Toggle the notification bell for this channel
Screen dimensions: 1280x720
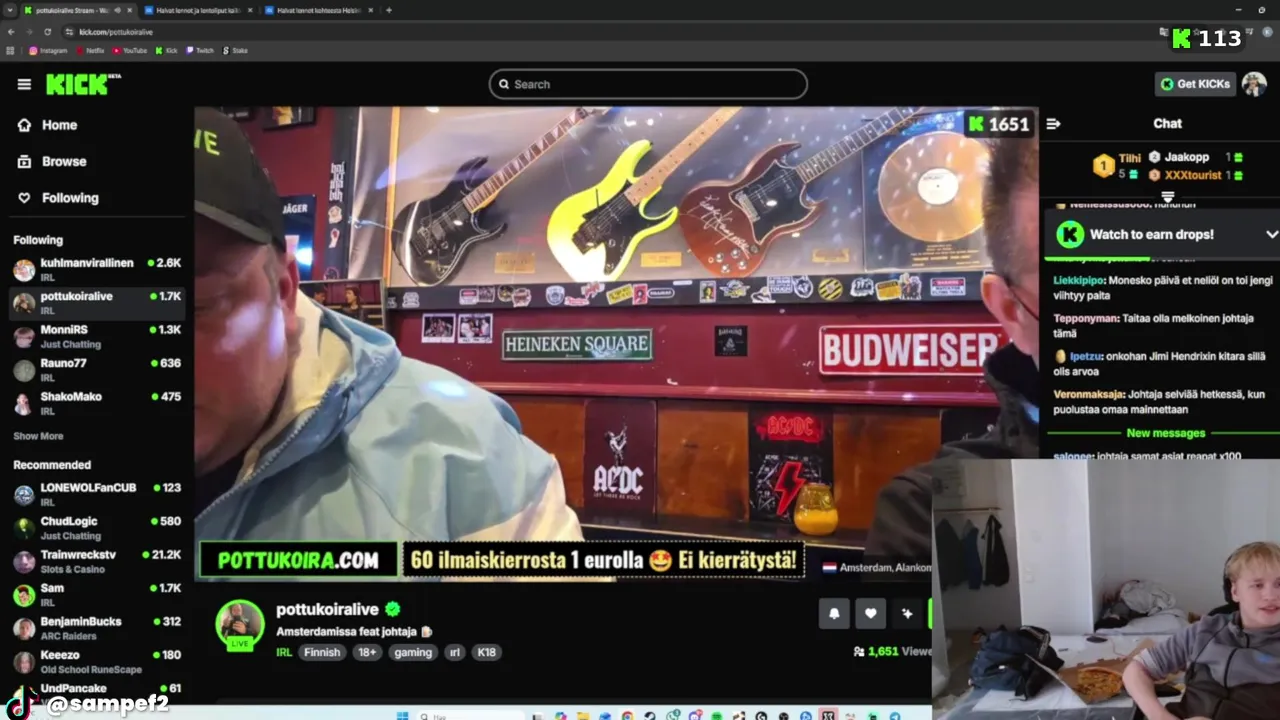tap(834, 613)
